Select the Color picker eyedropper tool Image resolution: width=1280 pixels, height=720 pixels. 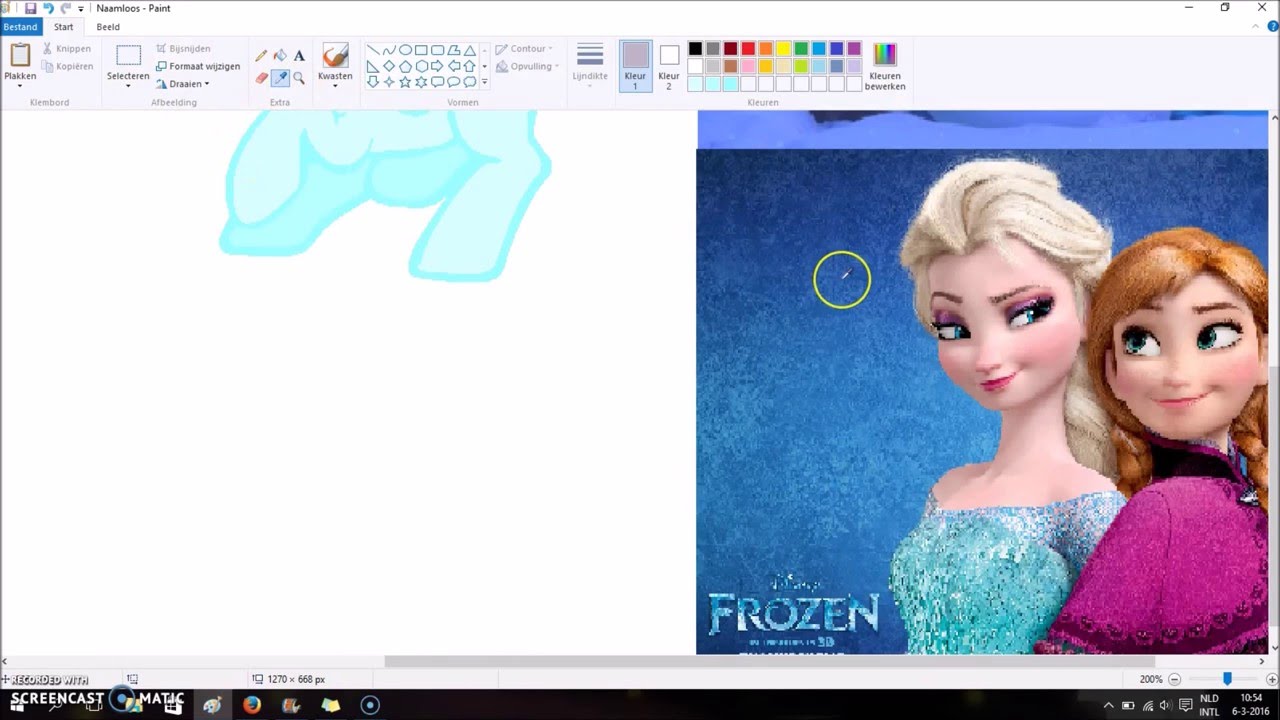click(x=280, y=77)
